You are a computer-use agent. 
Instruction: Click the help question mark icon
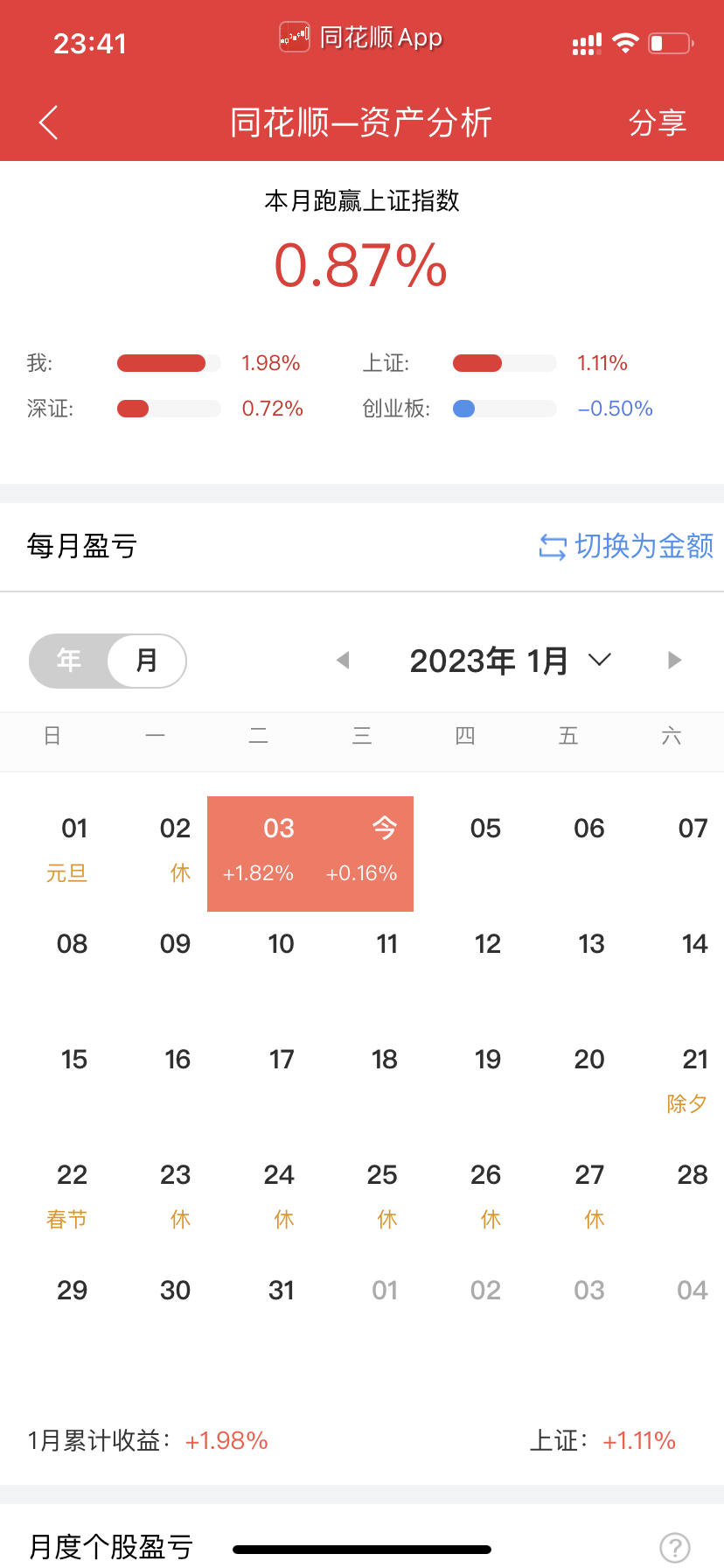tap(675, 1547)
